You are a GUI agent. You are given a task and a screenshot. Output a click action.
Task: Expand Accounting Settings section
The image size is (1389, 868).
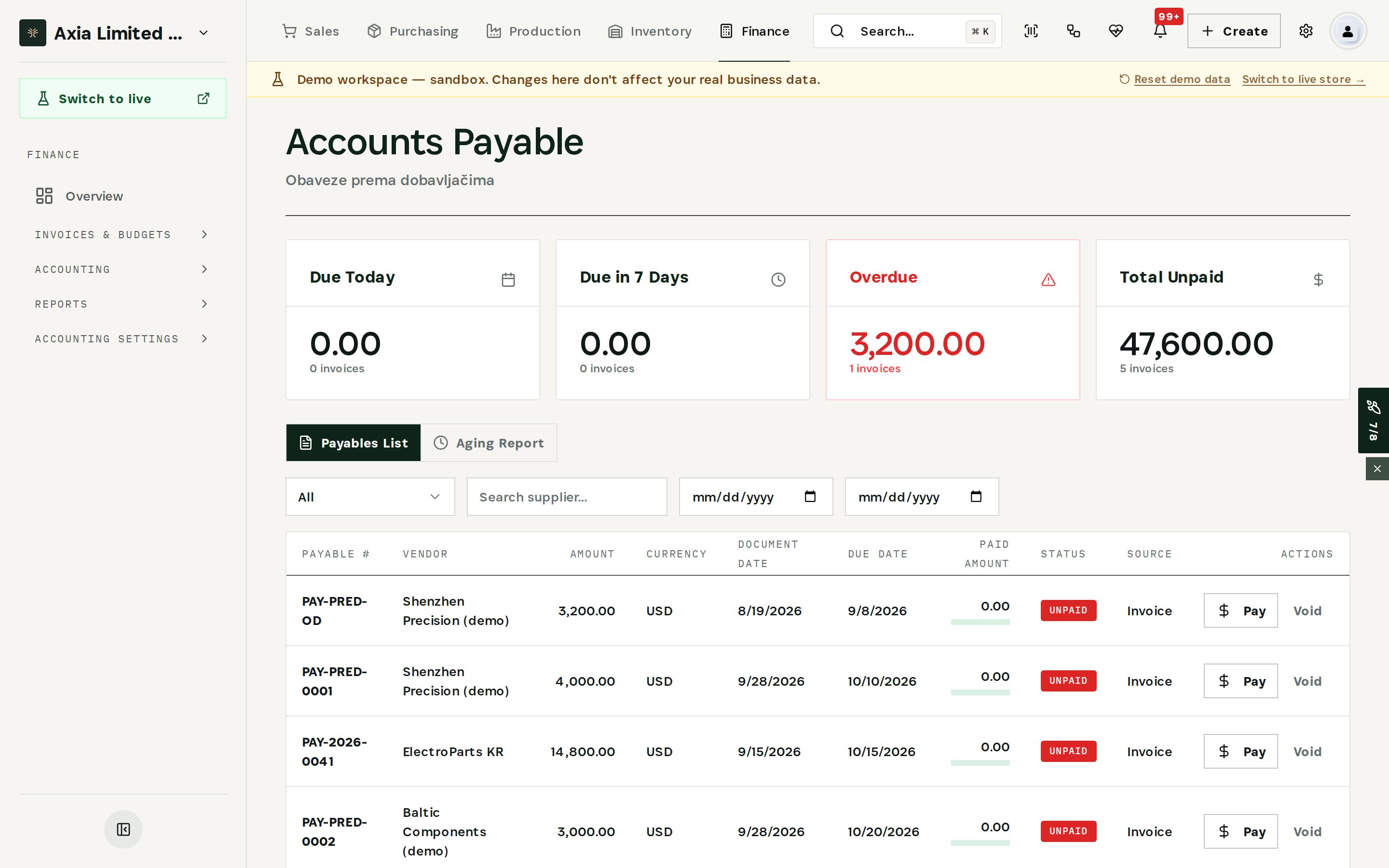[x=123, y=339]
